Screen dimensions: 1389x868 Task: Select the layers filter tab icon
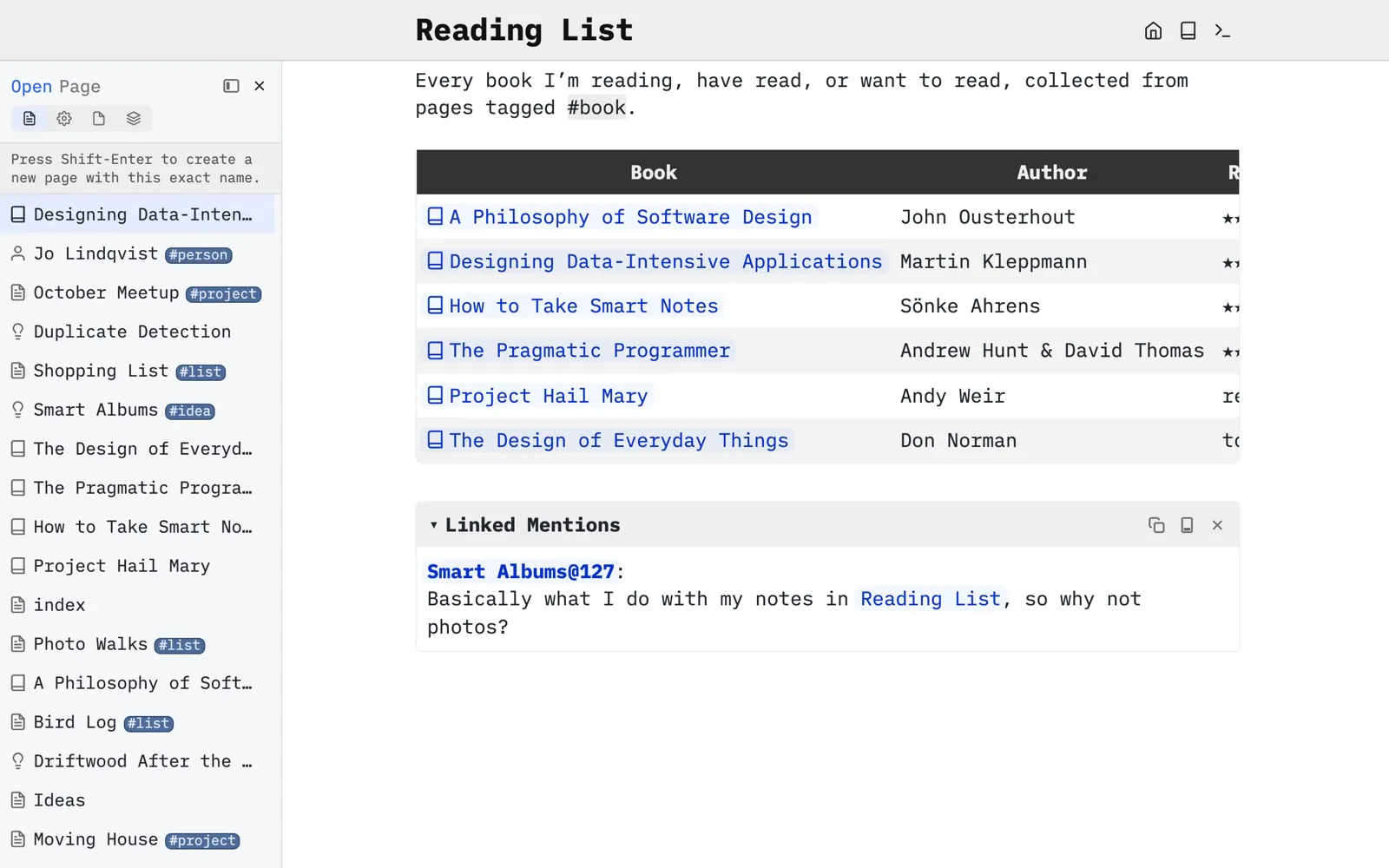pyautogui.click(x=134, y=119)
